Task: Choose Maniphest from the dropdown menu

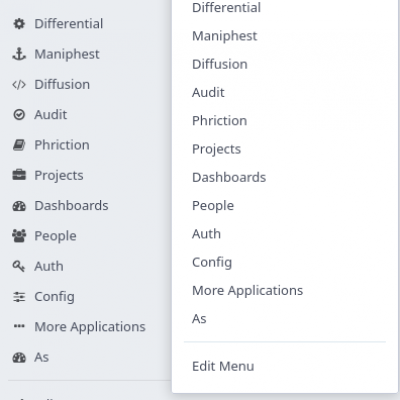Action: point(224,36)
